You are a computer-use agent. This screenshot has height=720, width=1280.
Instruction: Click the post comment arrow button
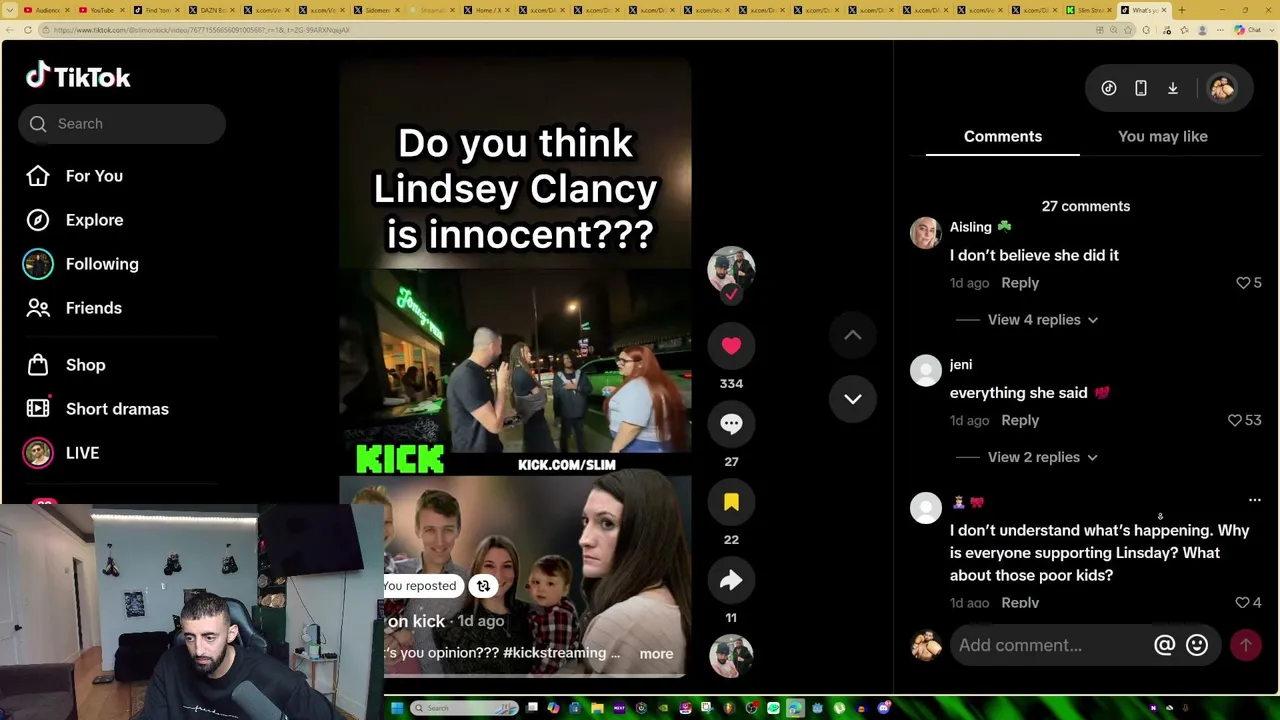(x=1246, y=646)
